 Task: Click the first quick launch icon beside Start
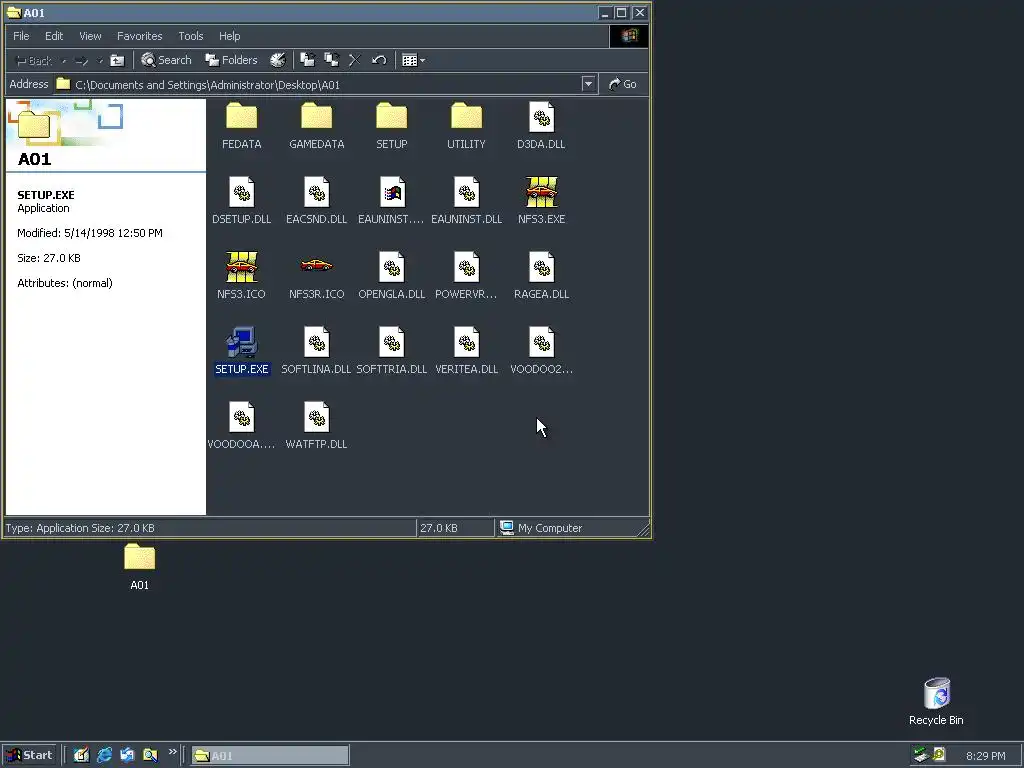81,755
